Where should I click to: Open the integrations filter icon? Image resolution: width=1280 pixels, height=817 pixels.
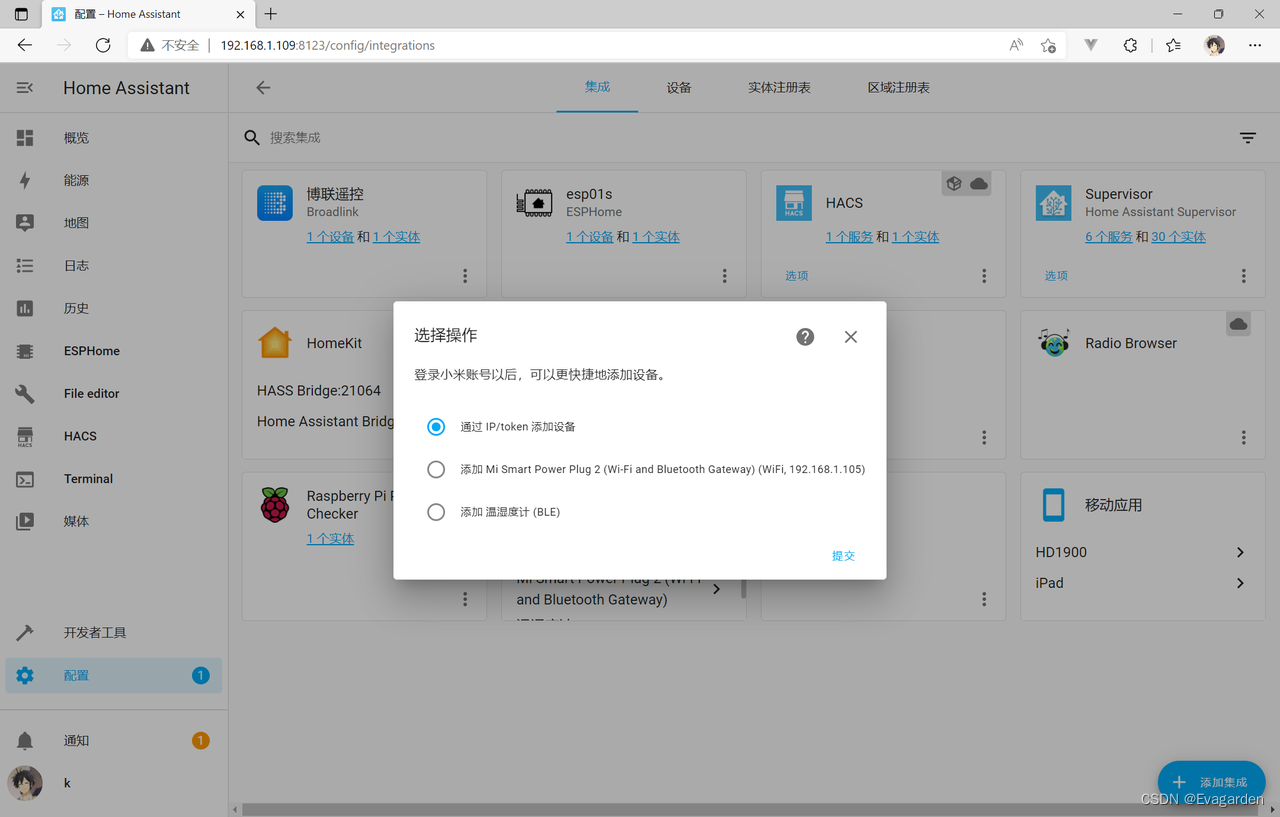[x=1248, y=138]
